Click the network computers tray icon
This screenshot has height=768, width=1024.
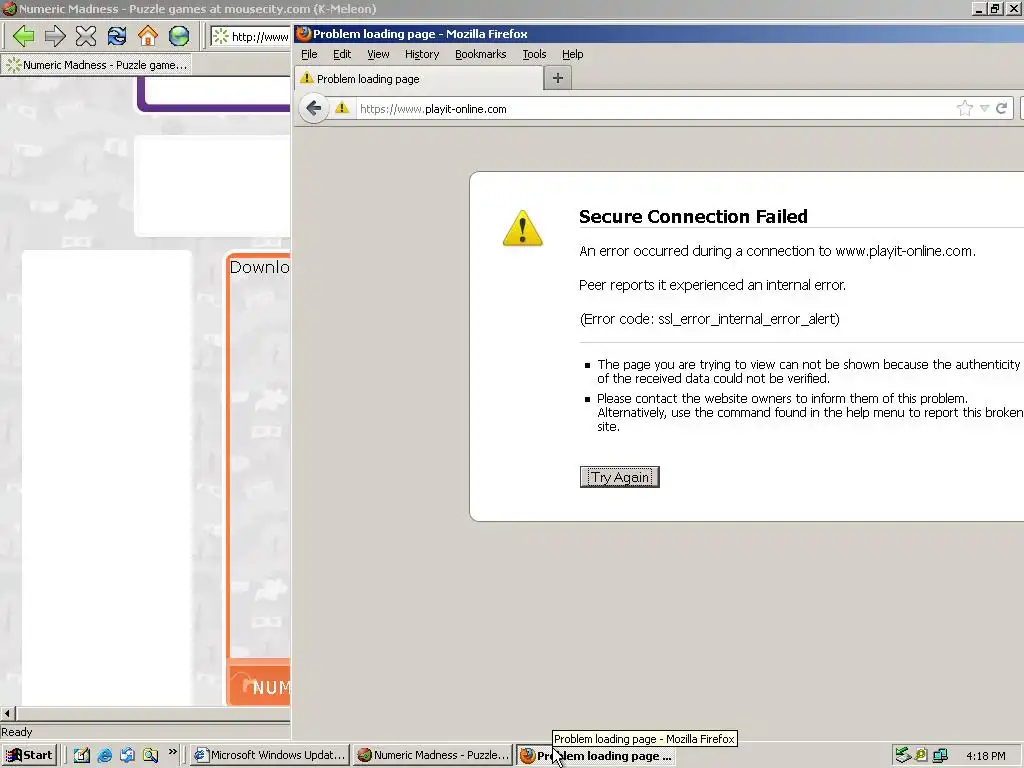click(x=940, y=755)
